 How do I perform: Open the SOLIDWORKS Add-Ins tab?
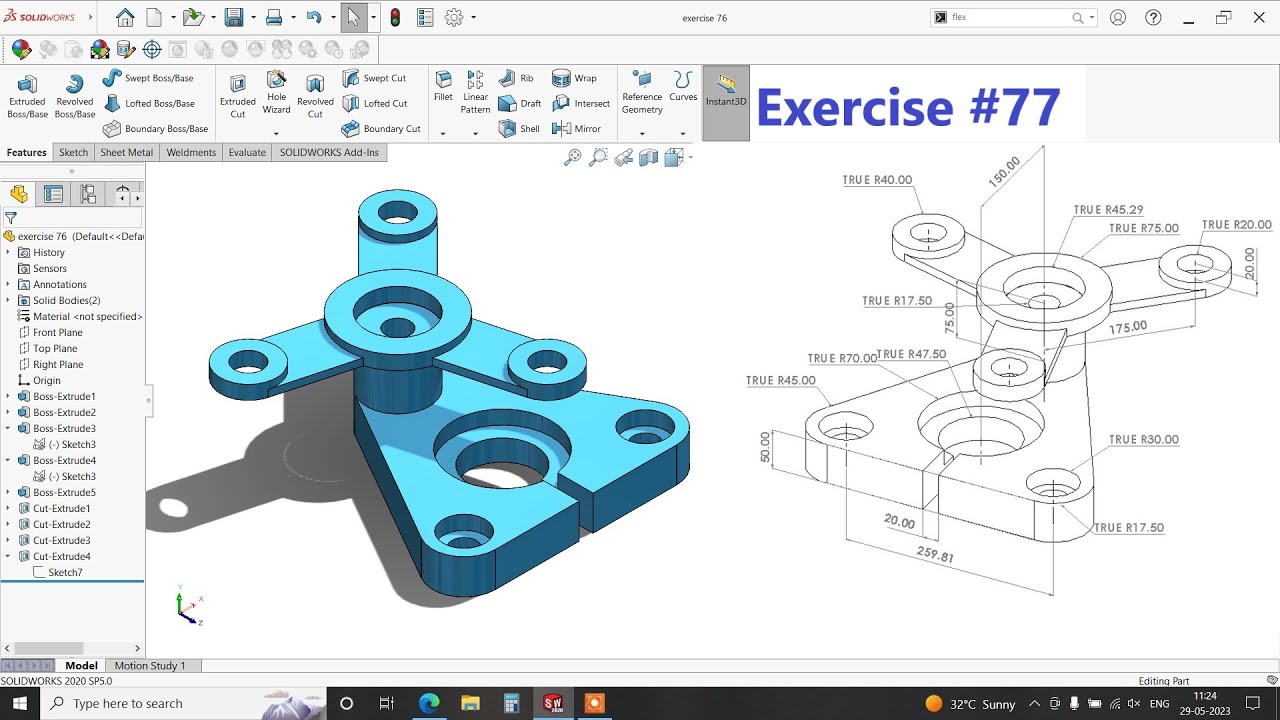(x=329, y=152)
